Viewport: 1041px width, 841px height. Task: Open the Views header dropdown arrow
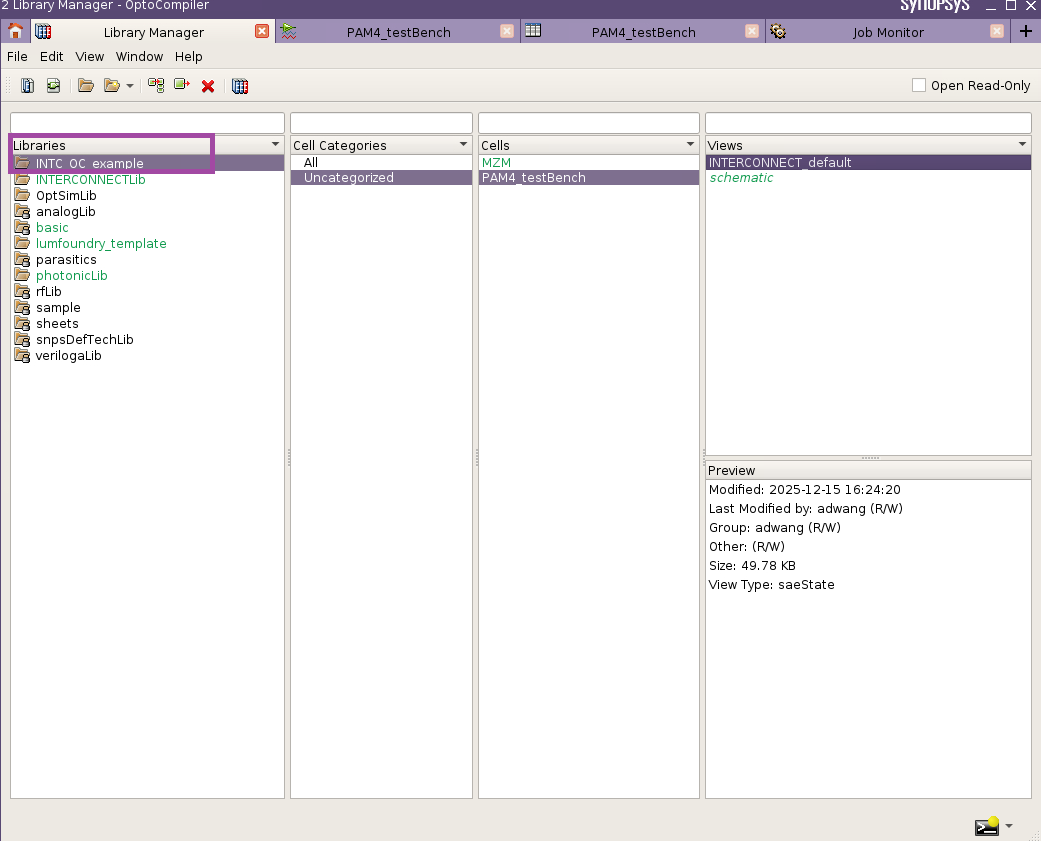(1022, 144)
